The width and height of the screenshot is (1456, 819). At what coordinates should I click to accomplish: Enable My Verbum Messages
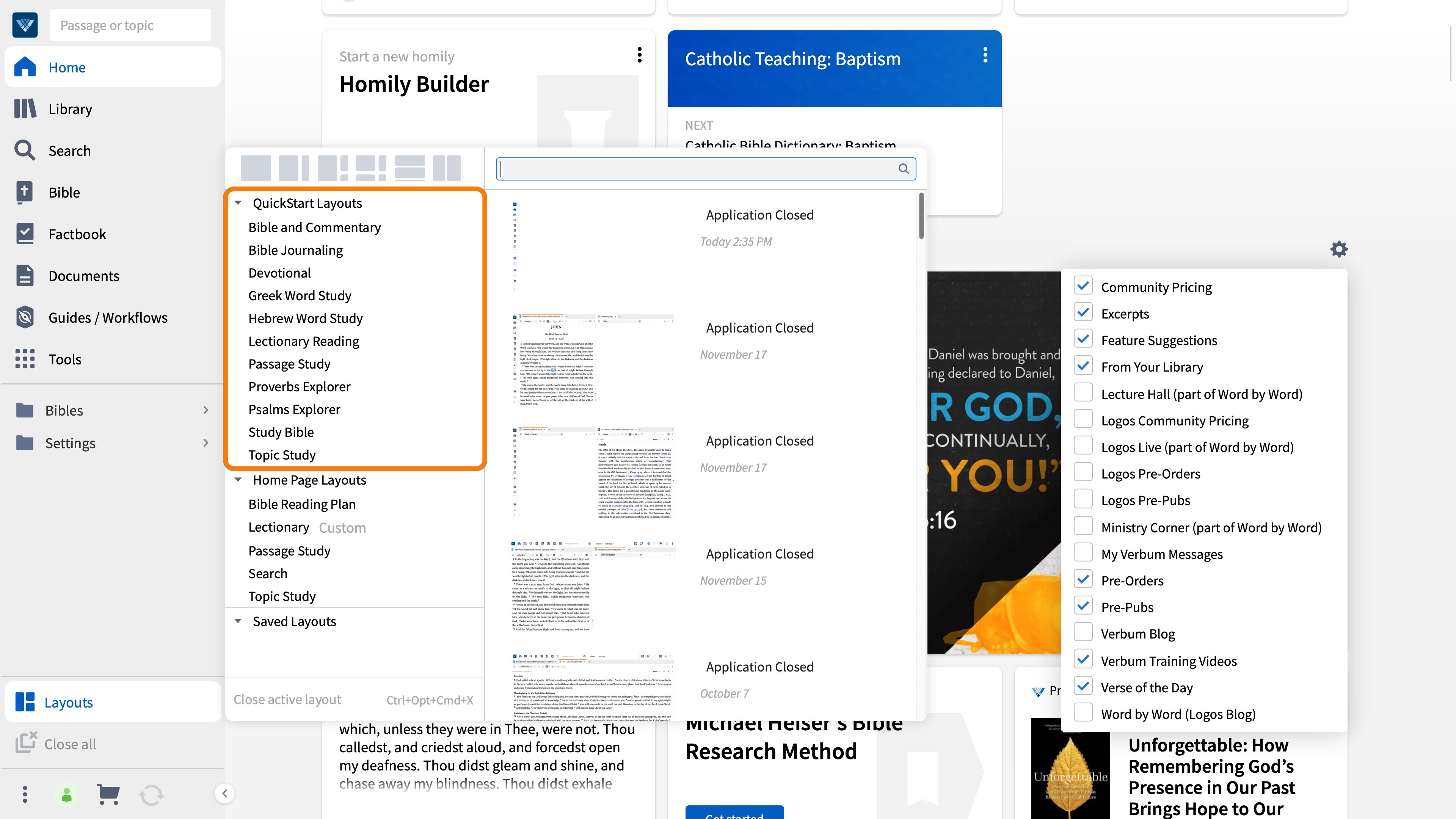tap(1083, 552)
